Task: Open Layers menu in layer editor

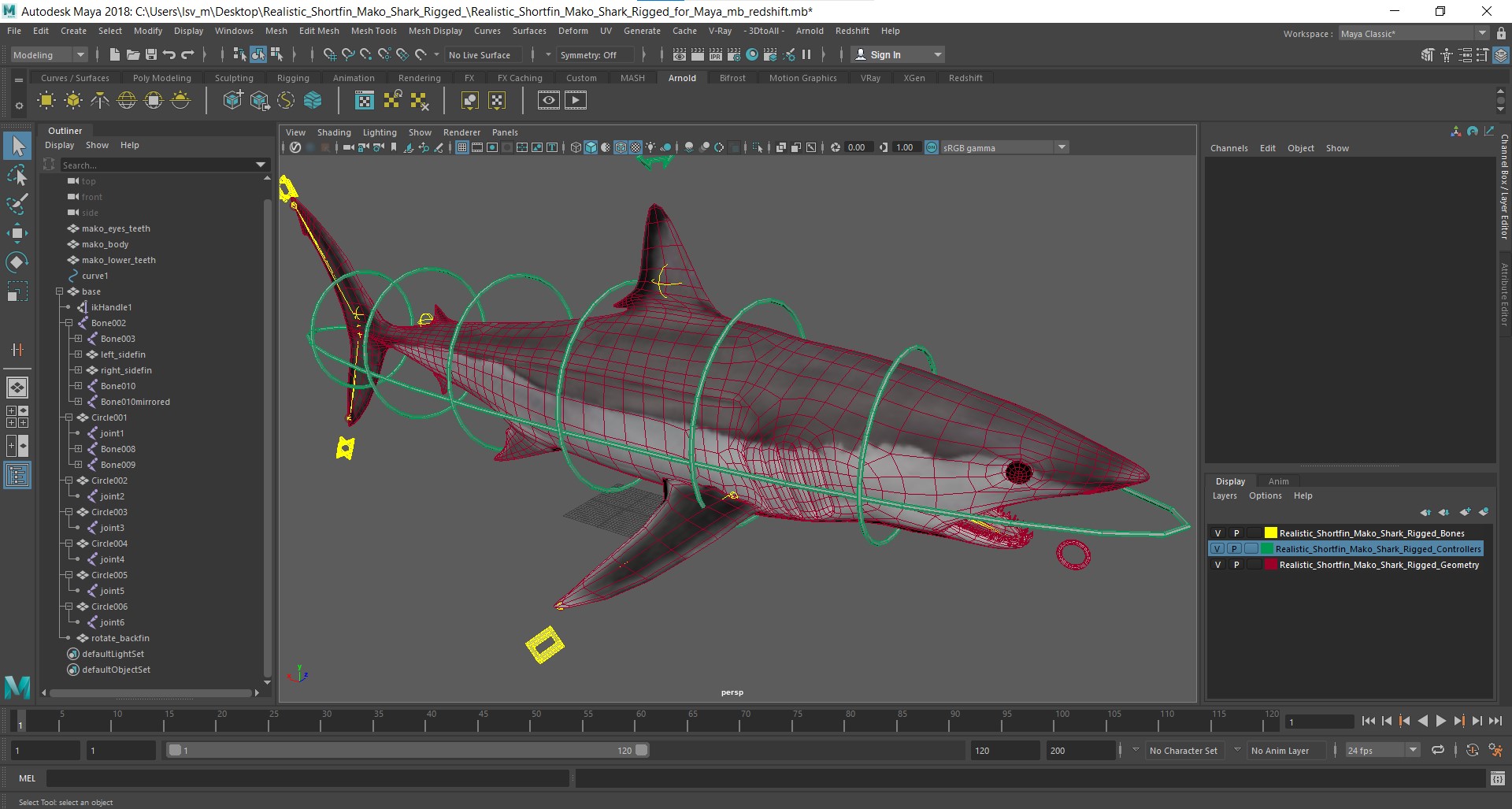Action: (x=1225, y=495)
